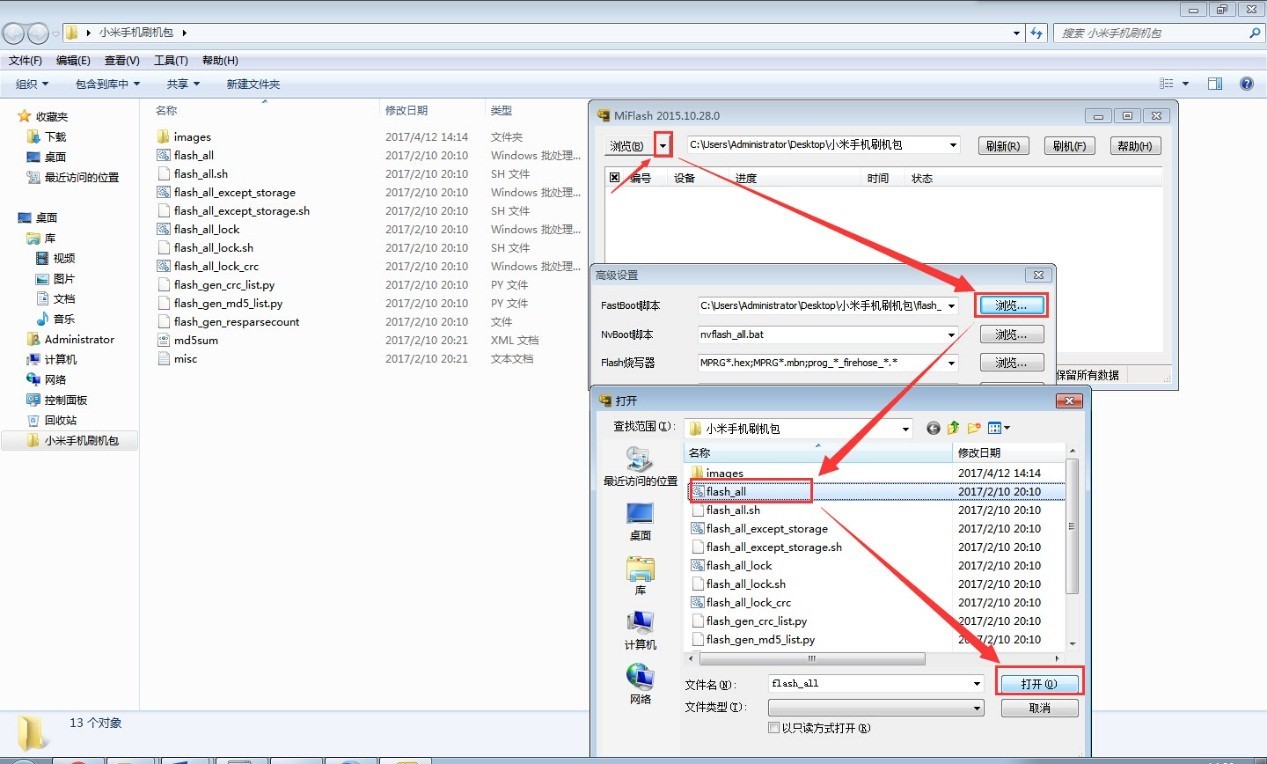Image resolution: width=1267 pixels, height=764 pixels.
Task: Change Explorer view layout icon
Action: 1166,84
